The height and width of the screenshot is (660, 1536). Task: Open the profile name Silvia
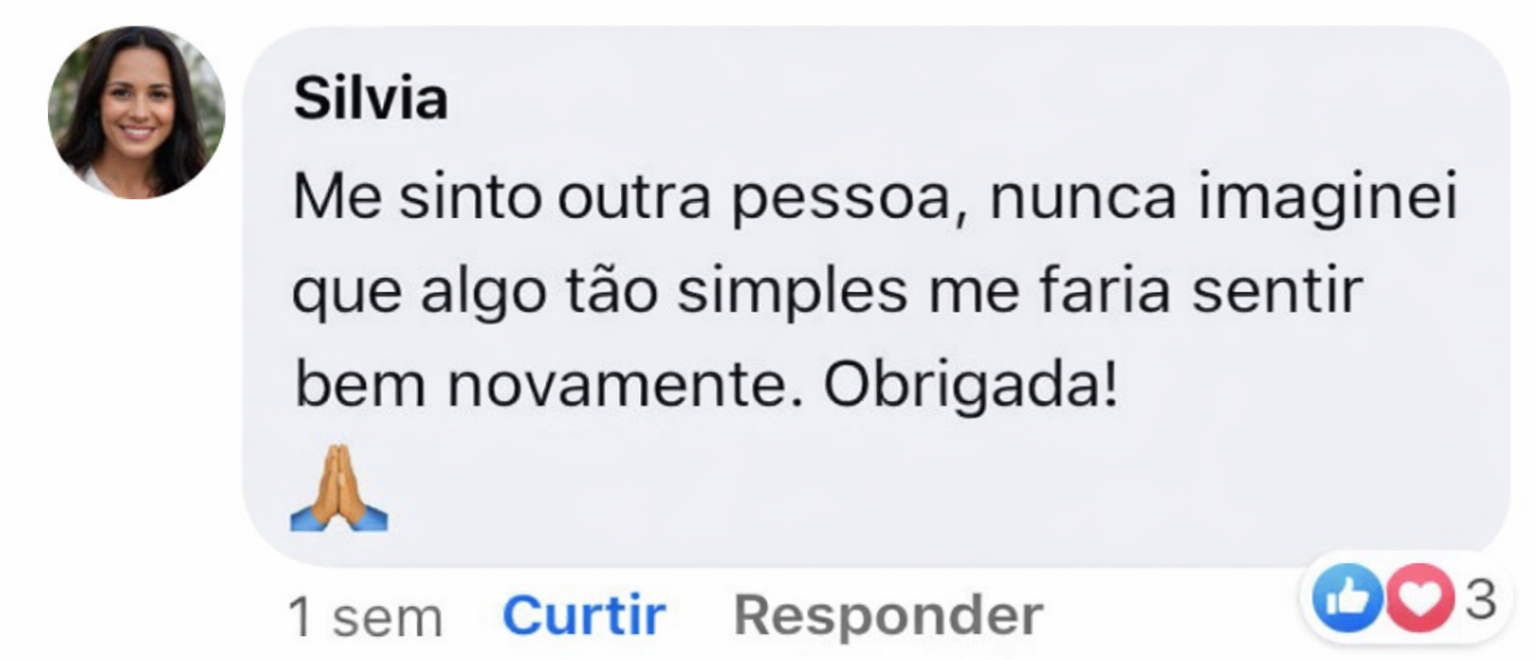(370, 100)
